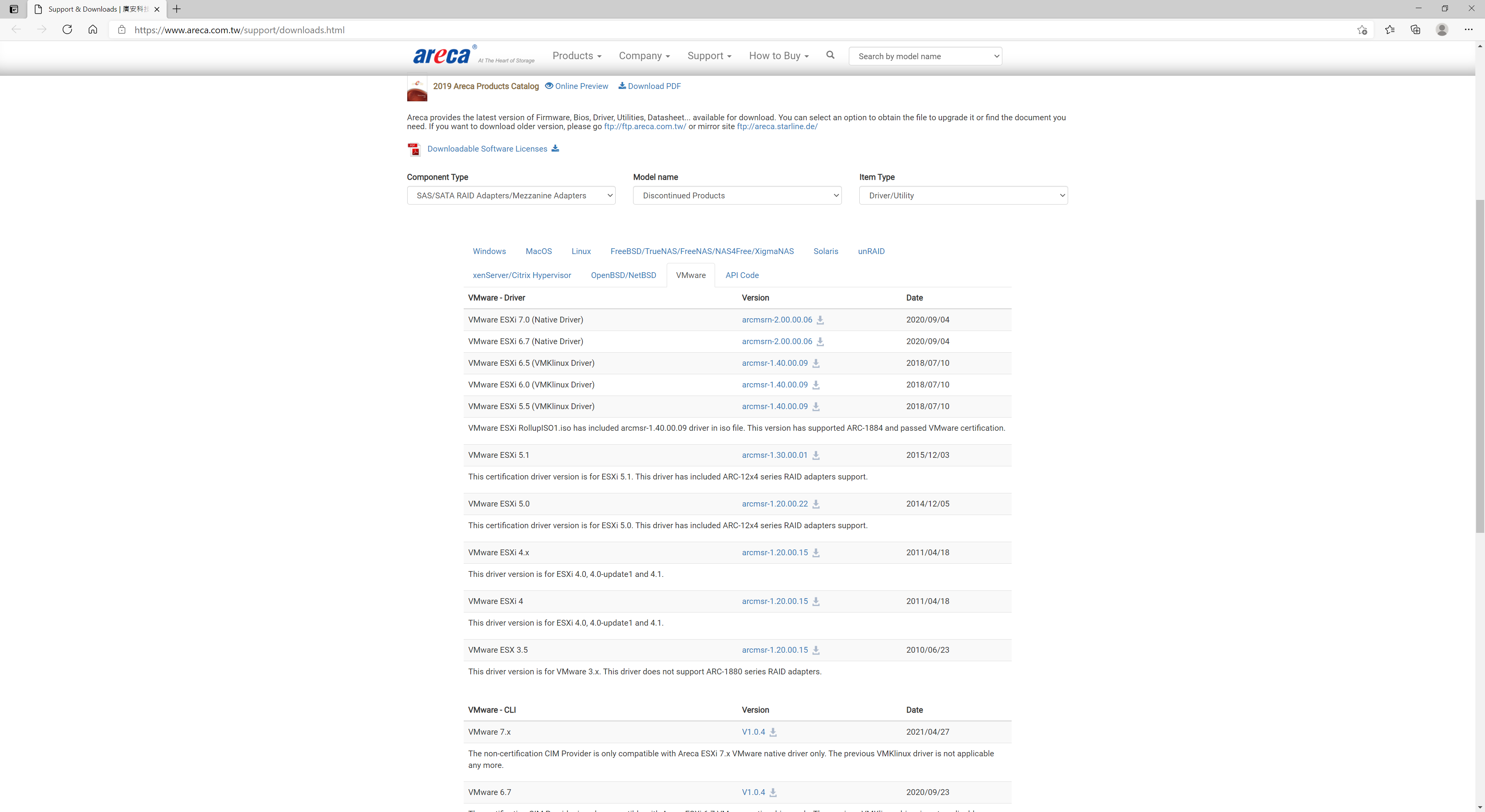Expand the Company menu
The width and height of the screenshot is (1485, 812).
pos(644,55)
